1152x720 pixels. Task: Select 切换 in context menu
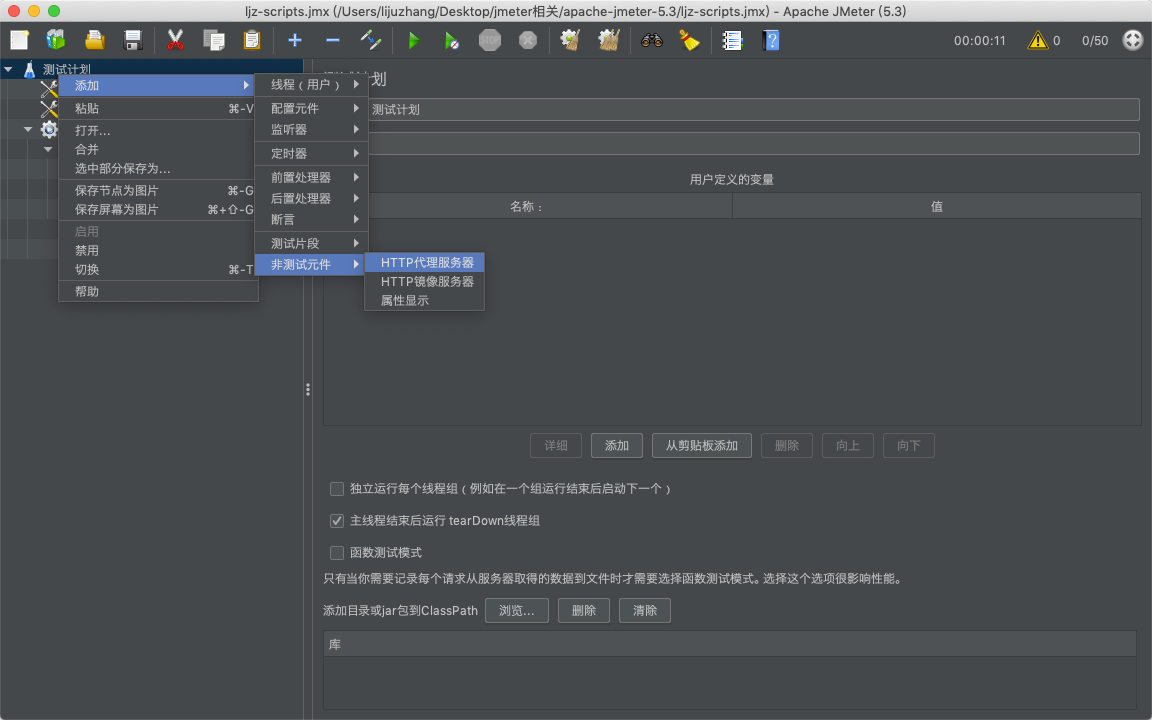tap(158, 270)
